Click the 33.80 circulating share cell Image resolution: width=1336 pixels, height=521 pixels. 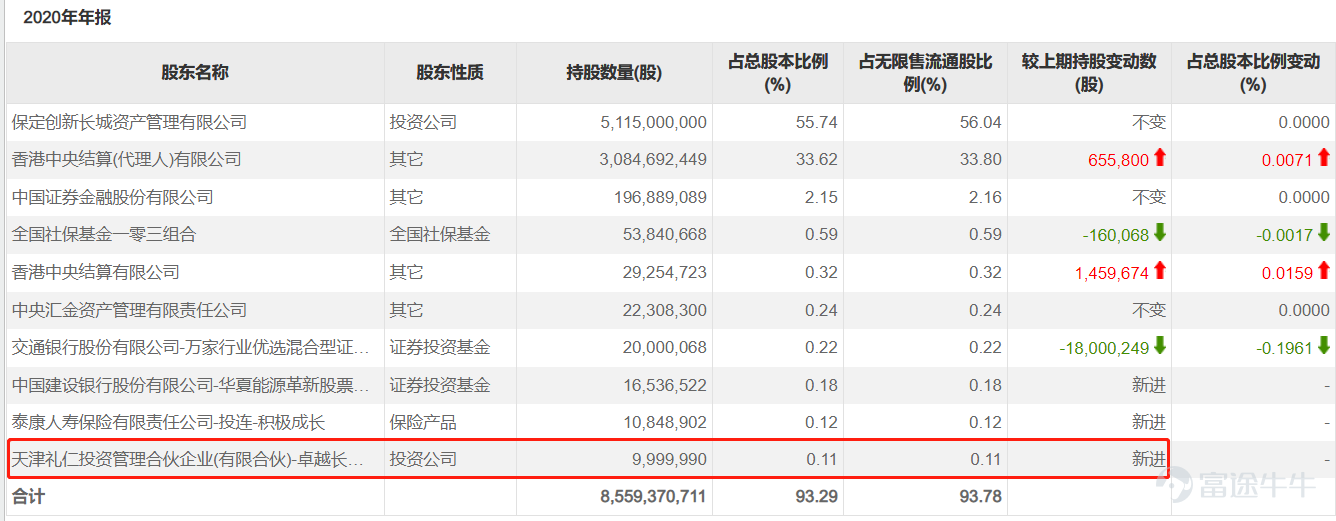pos(983,159)
